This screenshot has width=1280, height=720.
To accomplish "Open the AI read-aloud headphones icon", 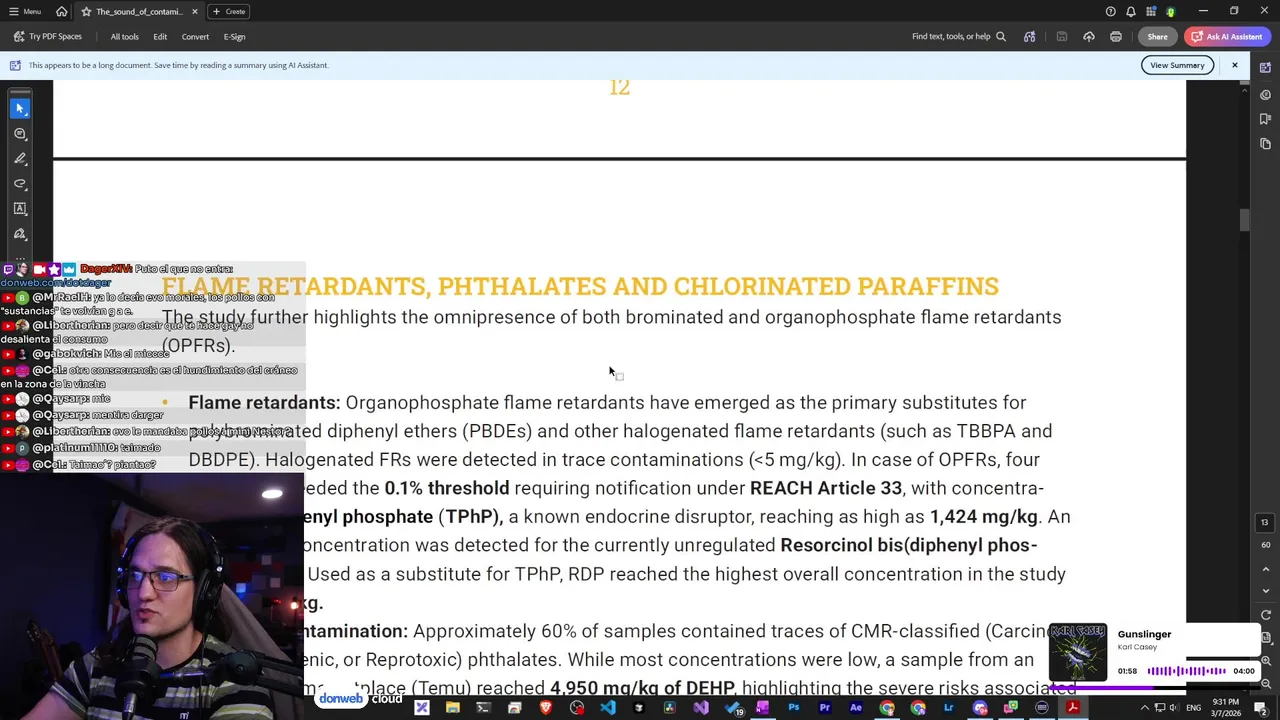I will [x=1029, y=37].
